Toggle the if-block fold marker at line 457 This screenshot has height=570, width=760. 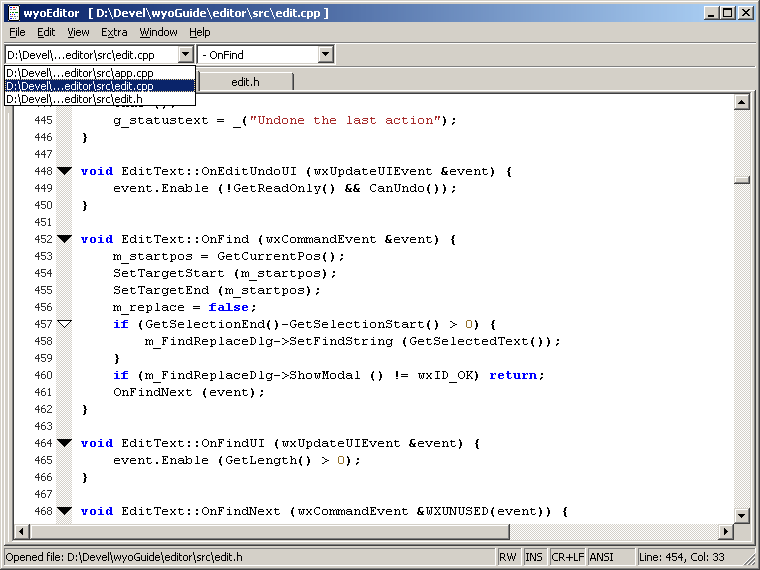tap(65, 324)
